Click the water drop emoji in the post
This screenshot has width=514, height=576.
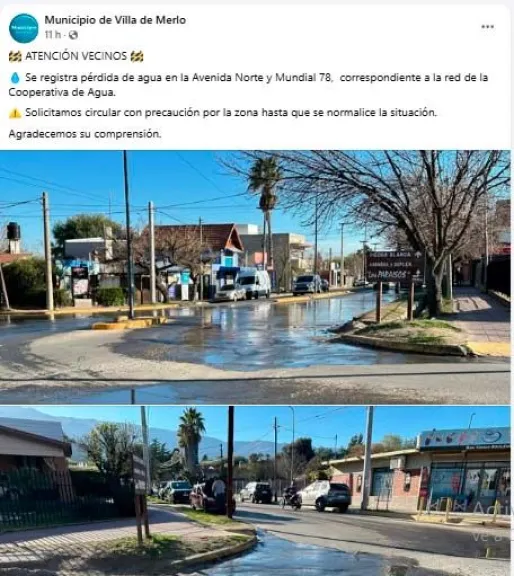(x=15, y=78)
